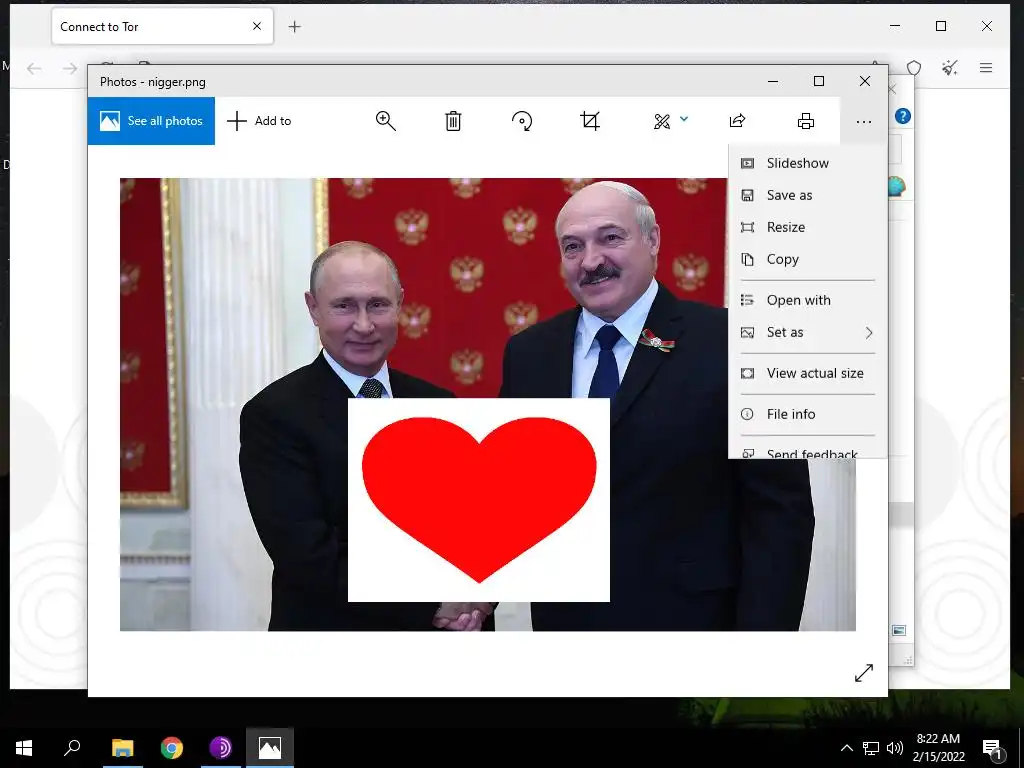The image size is (1024, 768).
Task: Open the volume tray icon
Action: pos(895,748)
